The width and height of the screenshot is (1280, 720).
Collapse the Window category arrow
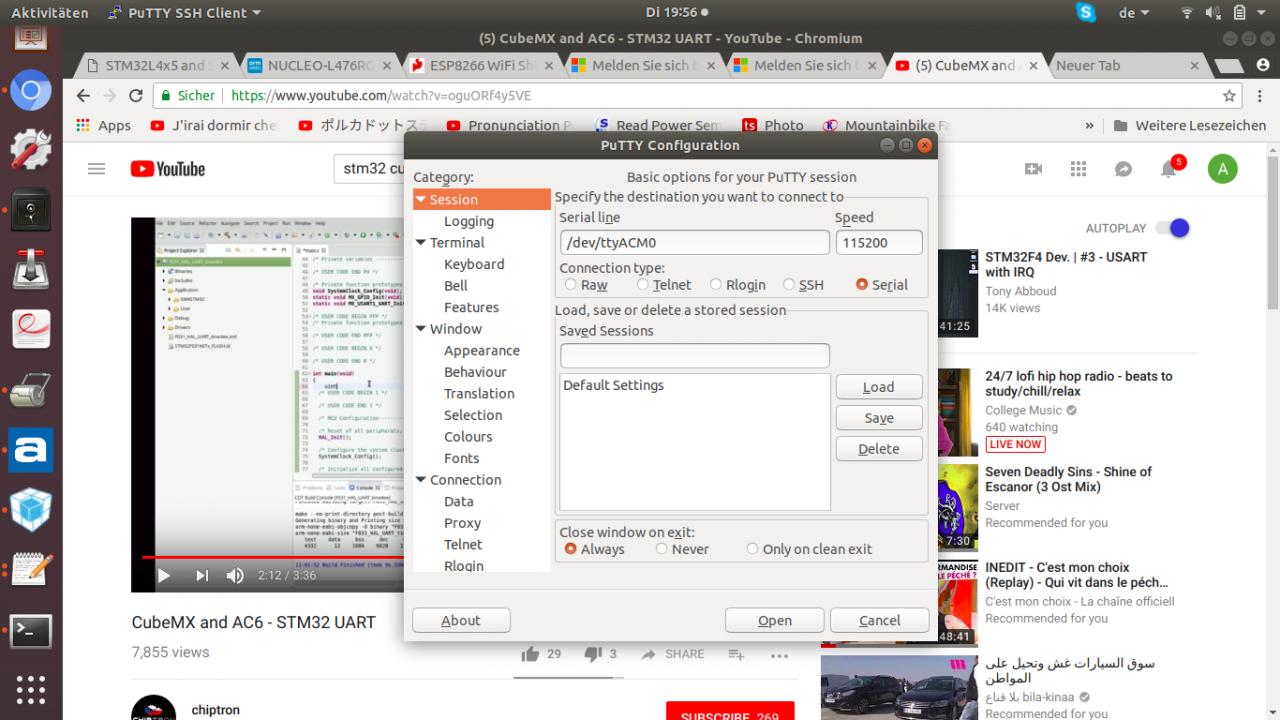point(421,329)
